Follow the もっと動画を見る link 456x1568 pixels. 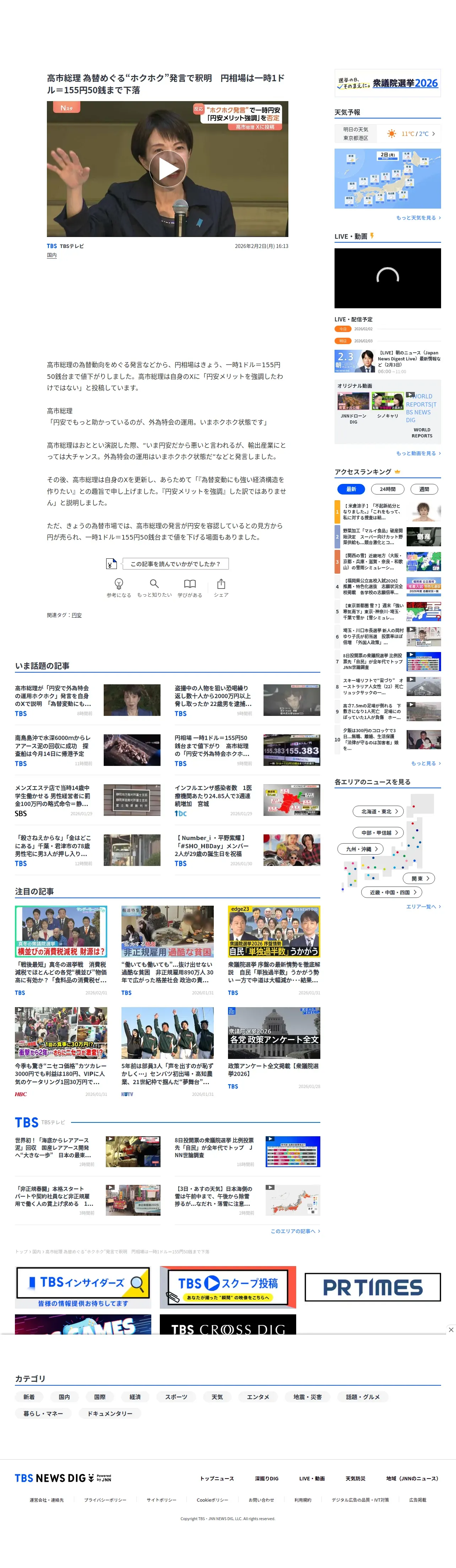[418, 453]
